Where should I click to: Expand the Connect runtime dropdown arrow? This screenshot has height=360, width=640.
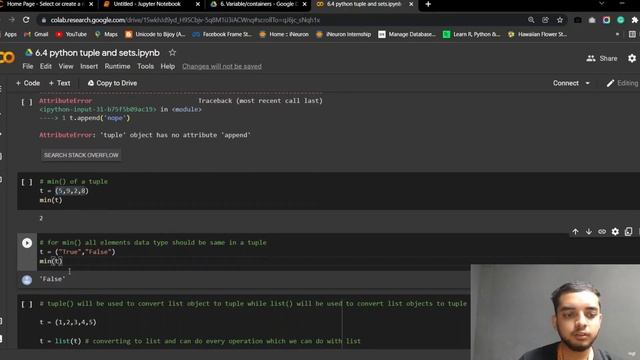point(588,83)
